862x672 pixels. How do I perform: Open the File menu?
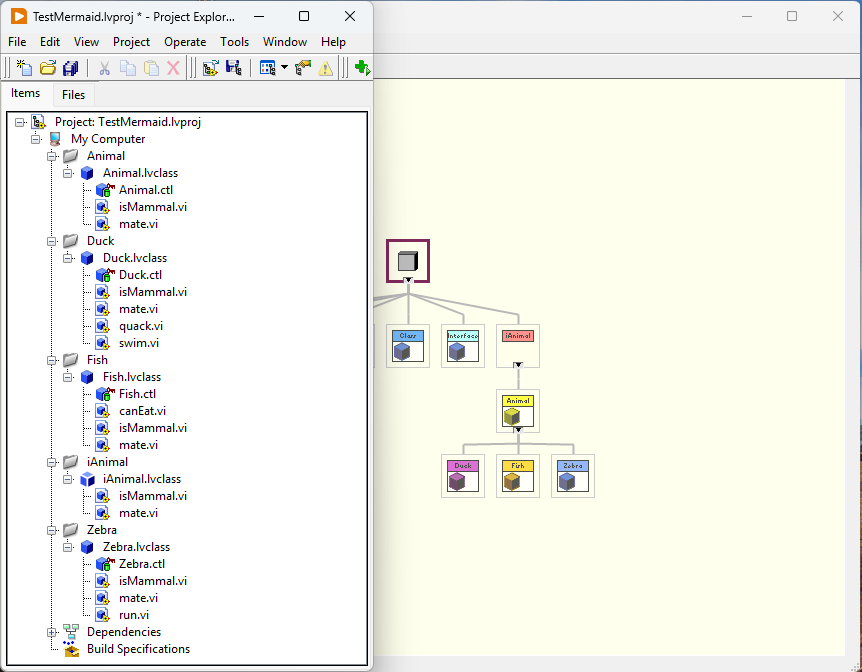coord(17,42)
